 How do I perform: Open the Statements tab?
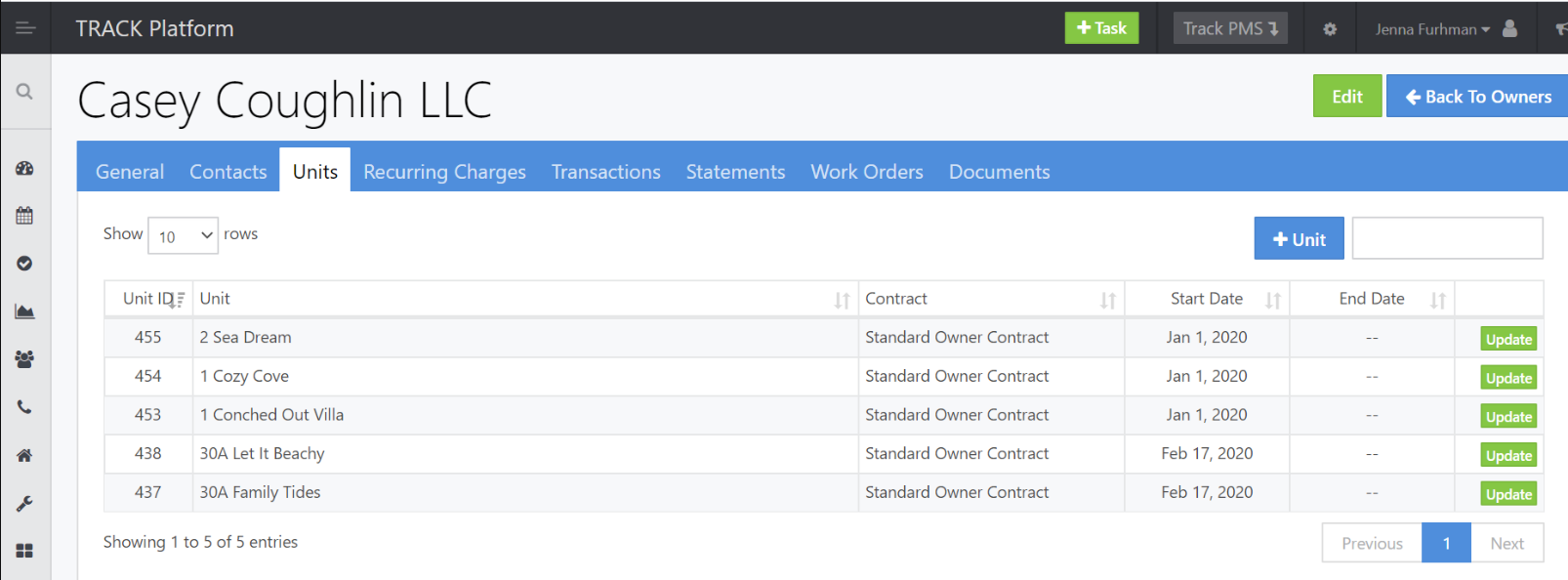click(736, 172)
